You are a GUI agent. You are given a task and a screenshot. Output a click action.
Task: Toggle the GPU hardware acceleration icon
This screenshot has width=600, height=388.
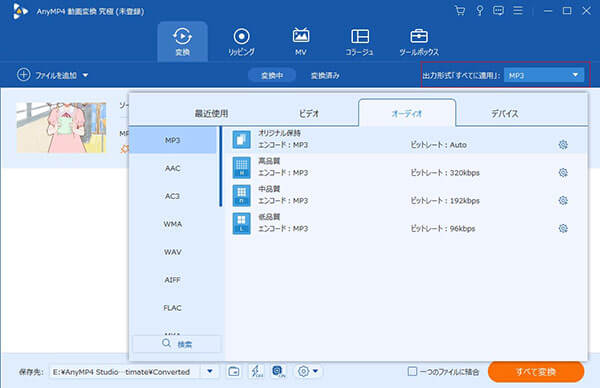coord(278,371)
